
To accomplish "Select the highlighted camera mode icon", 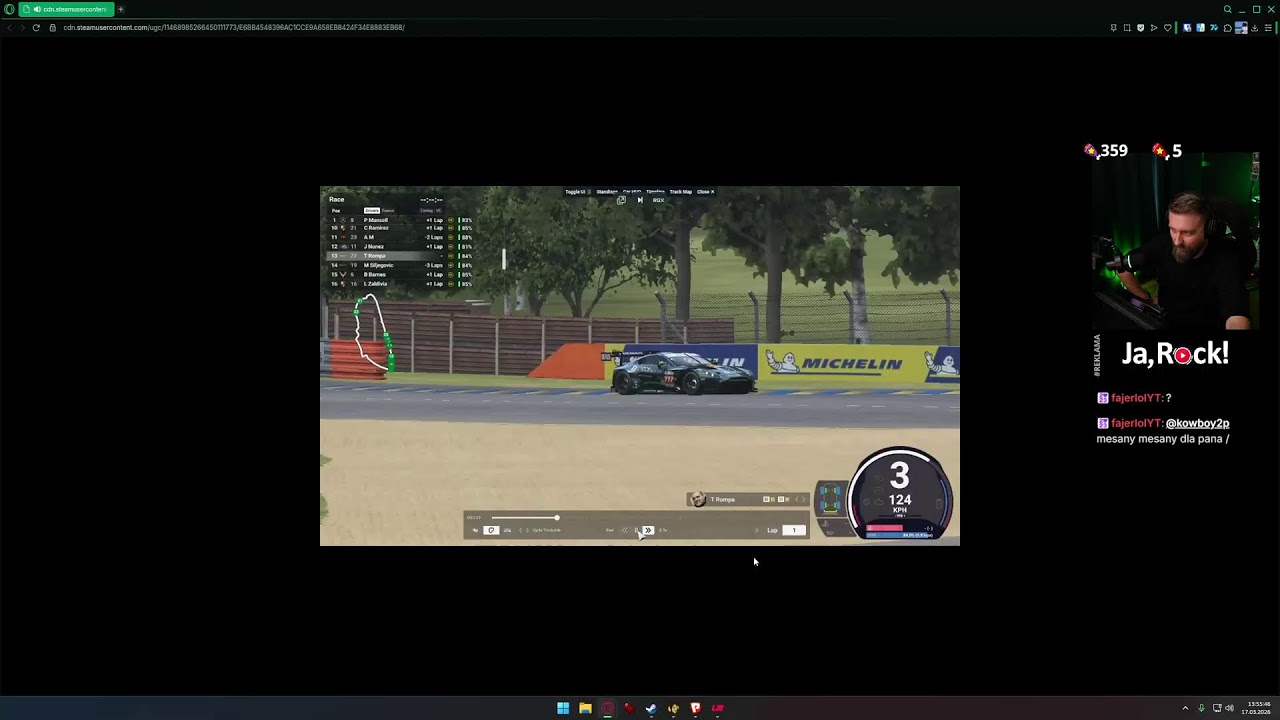I will click(491, 530).
